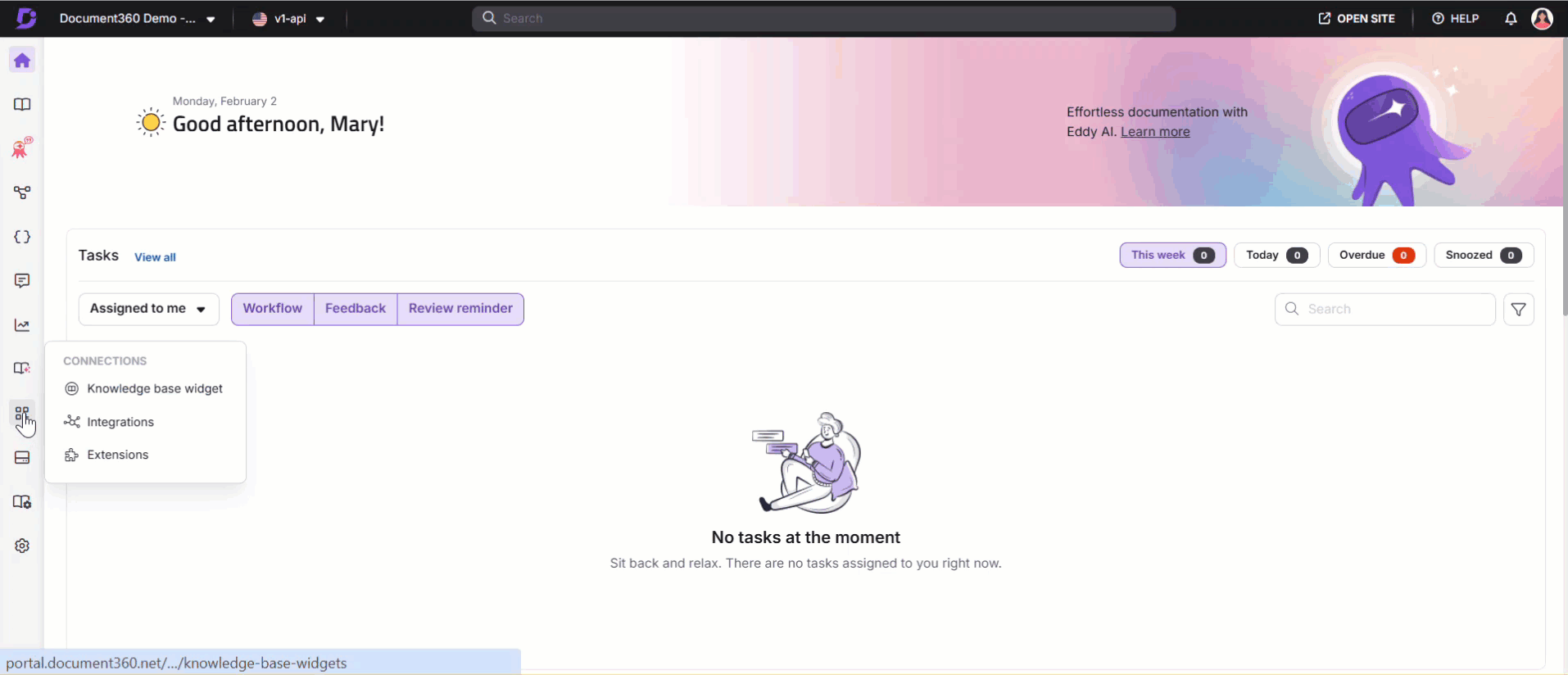Toggle the Workflow task filter
The width and height of the screenshot is (1568, 675).
(272, 309)
